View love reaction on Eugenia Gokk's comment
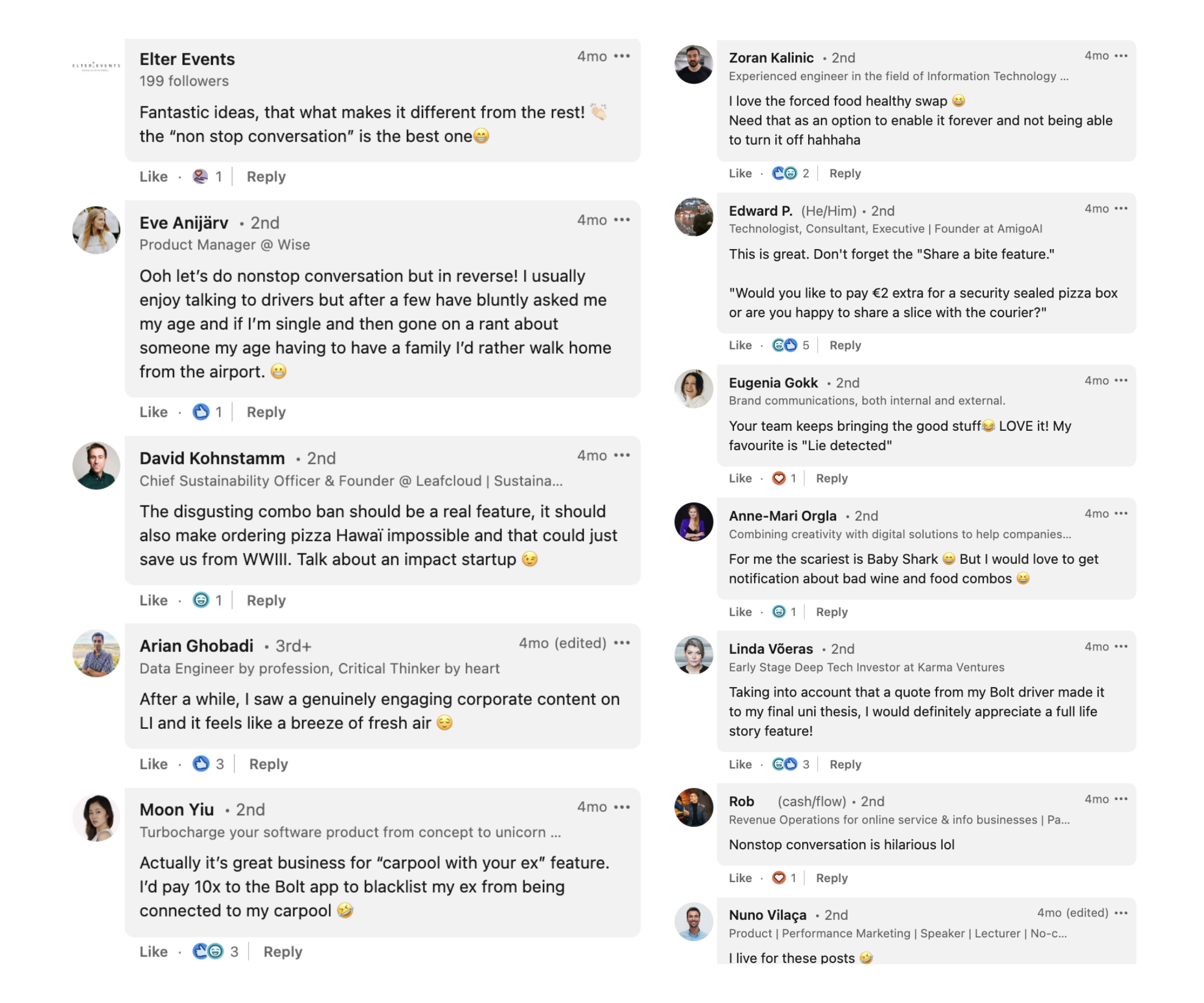The width and height of the screenshot is (1204, 1003). click(778, 478)
